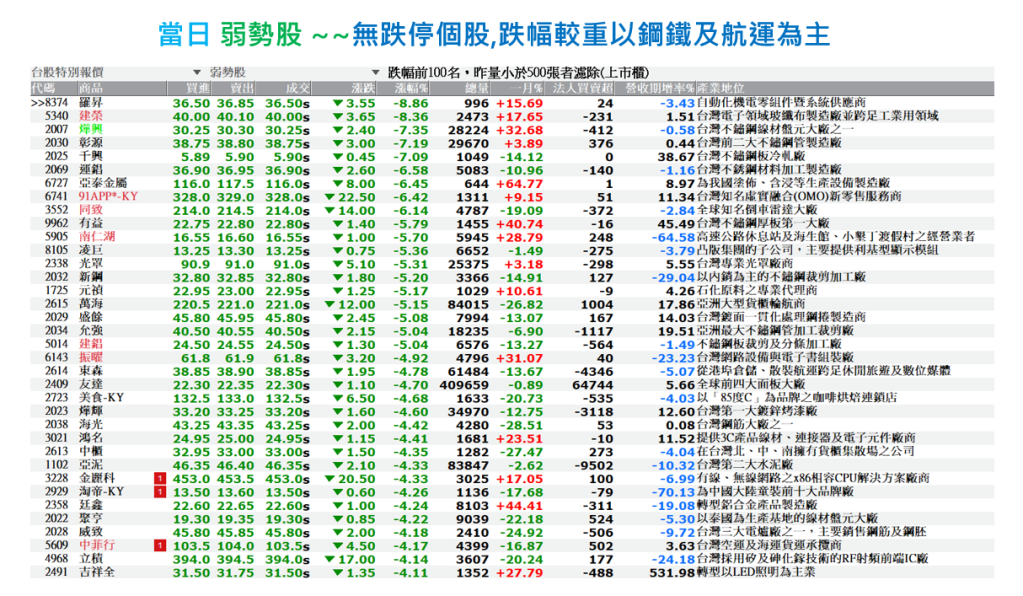
Task: Click the 代碼 column header
Action: coord(43,88)
